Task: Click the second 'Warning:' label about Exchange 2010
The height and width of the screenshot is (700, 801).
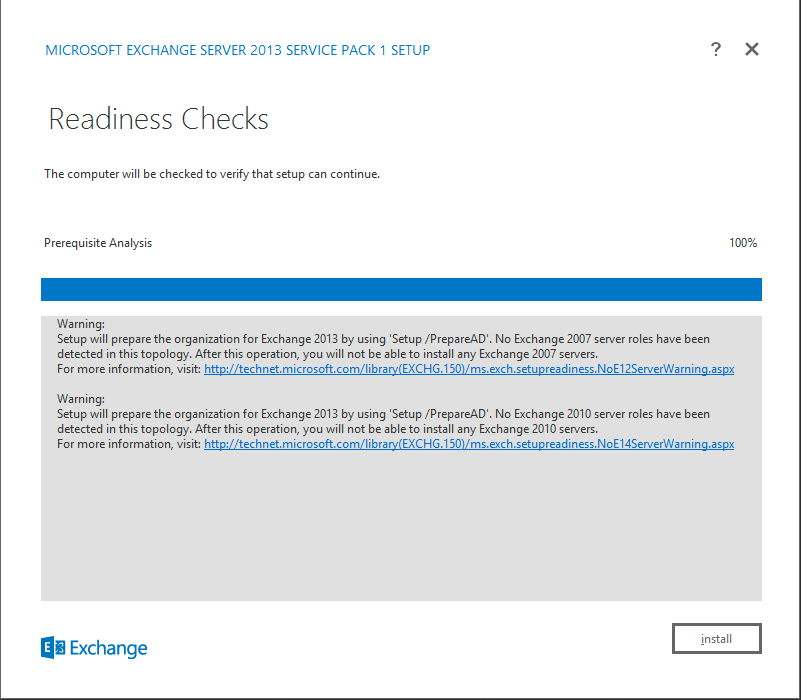Action: [81, 399]
